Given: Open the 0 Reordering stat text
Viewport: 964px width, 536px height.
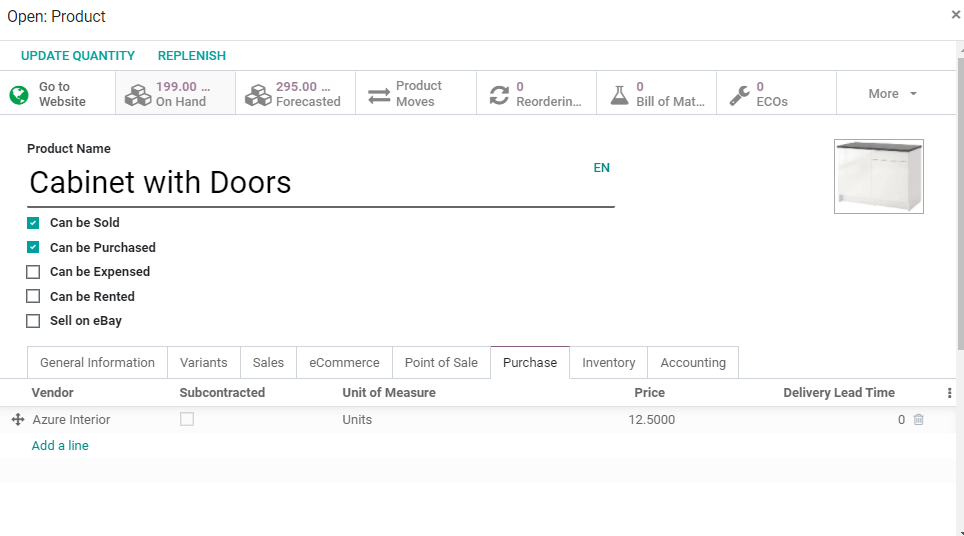Looking at the screenshot, I should click(548, 94).
